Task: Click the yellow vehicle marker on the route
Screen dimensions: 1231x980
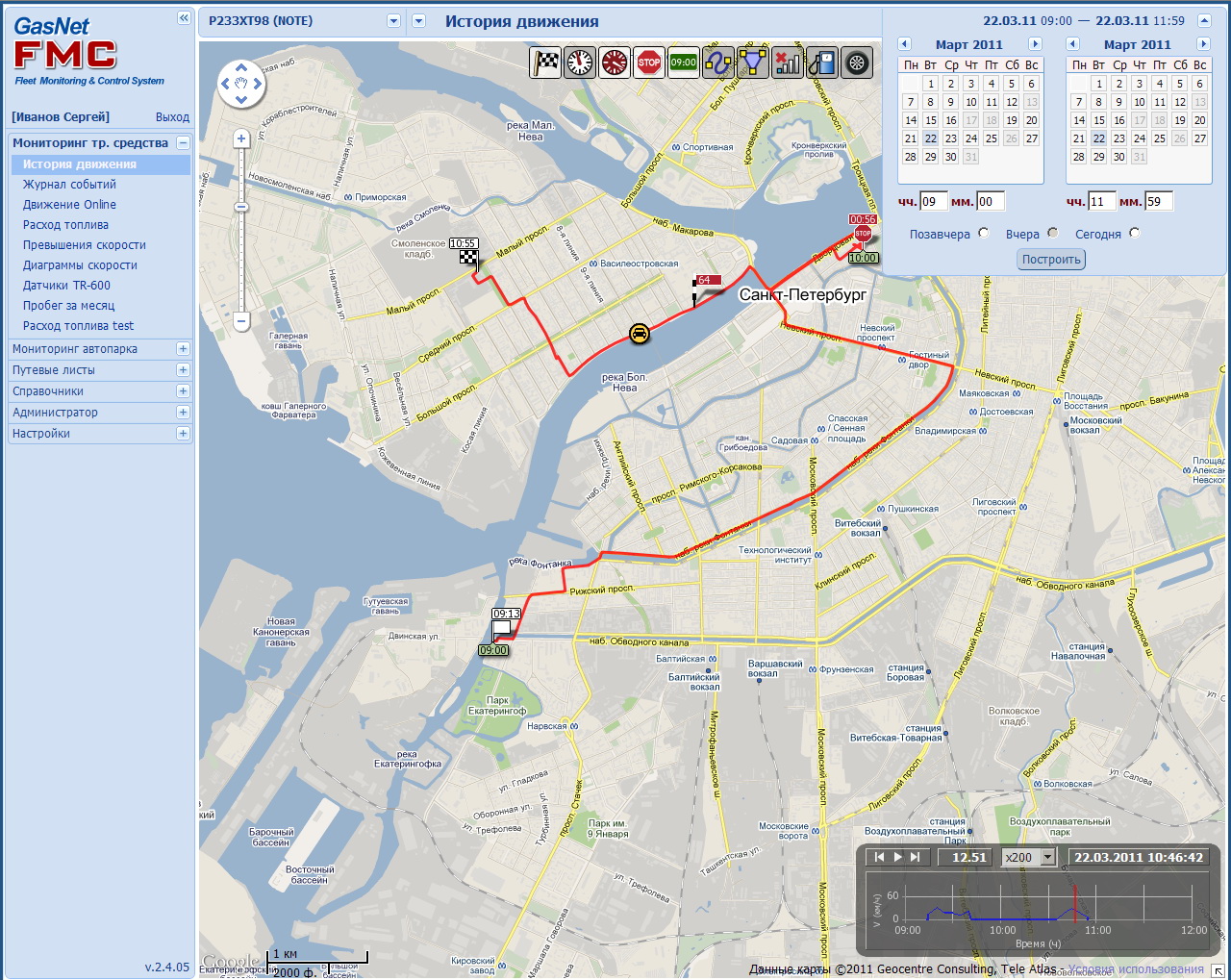Action: [x=639, y=334]
